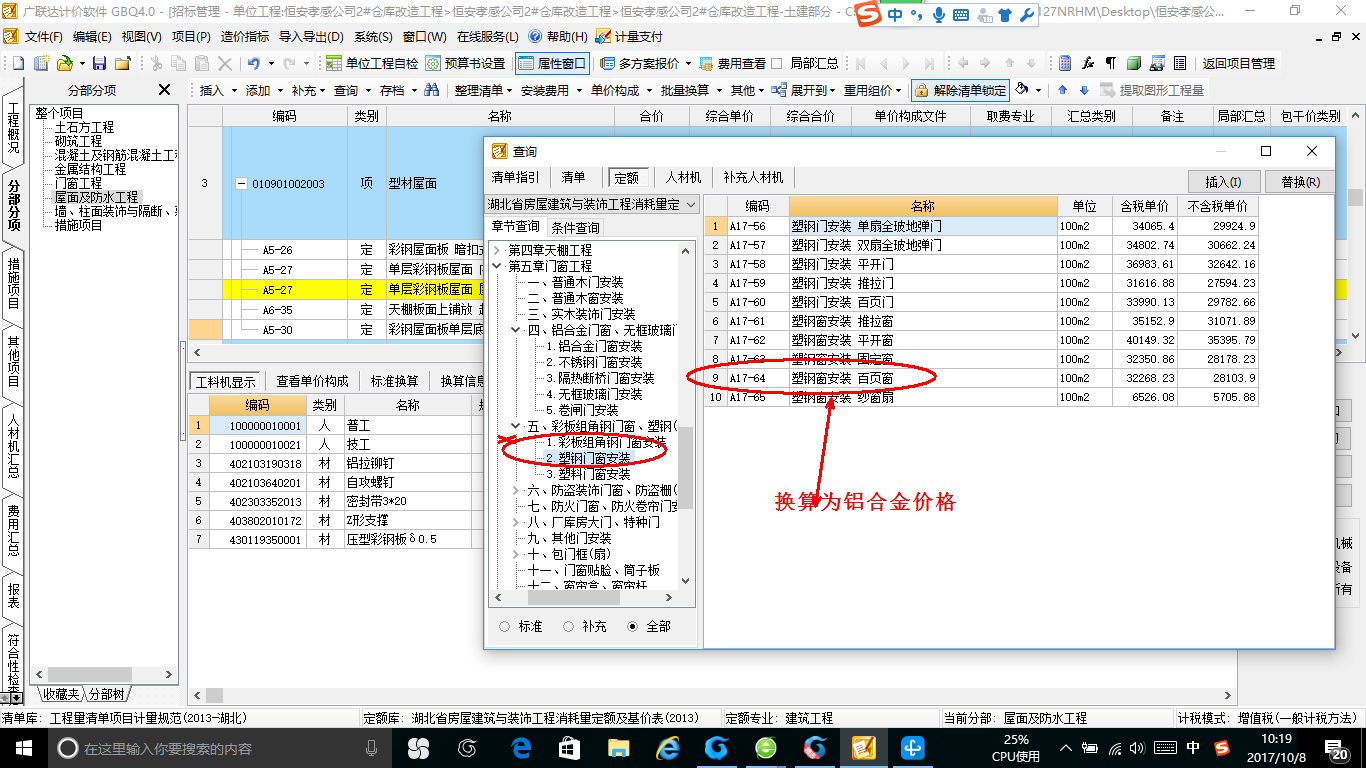Viewport: 1366px width, 768px height.
Task: Open 多方案报价 multi-plan quotation
Action: click(x=641, y=63)
